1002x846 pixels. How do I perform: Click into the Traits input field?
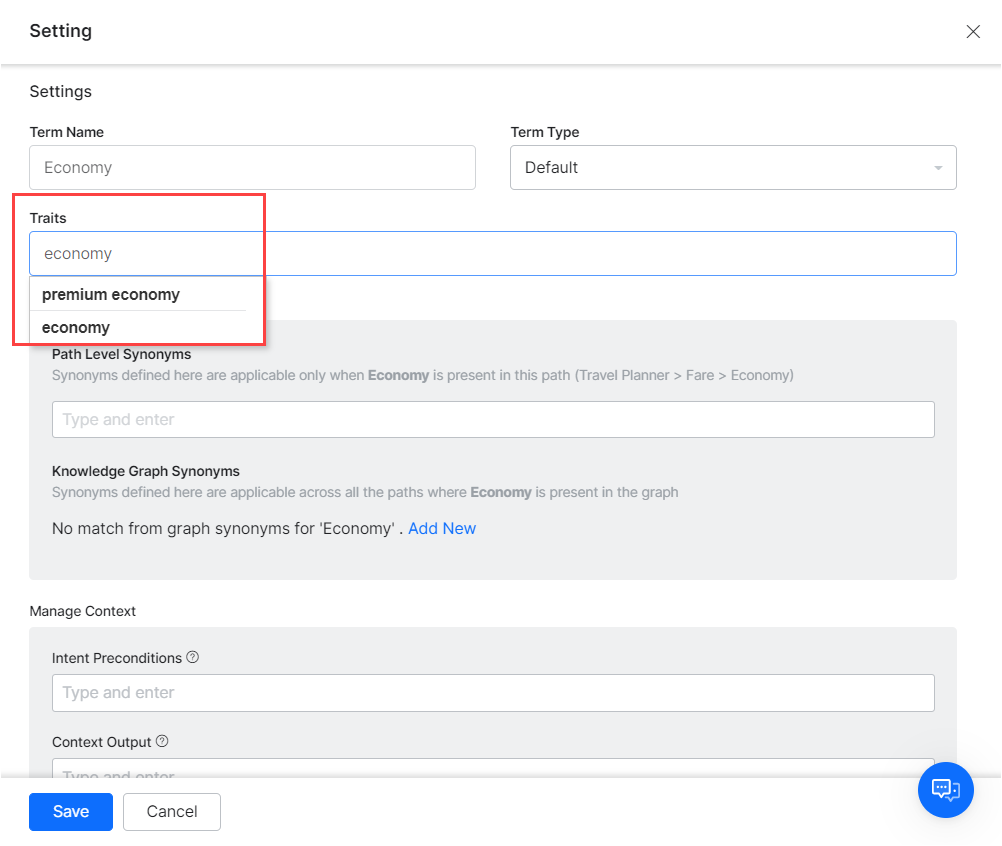click(x=600, y=254)
